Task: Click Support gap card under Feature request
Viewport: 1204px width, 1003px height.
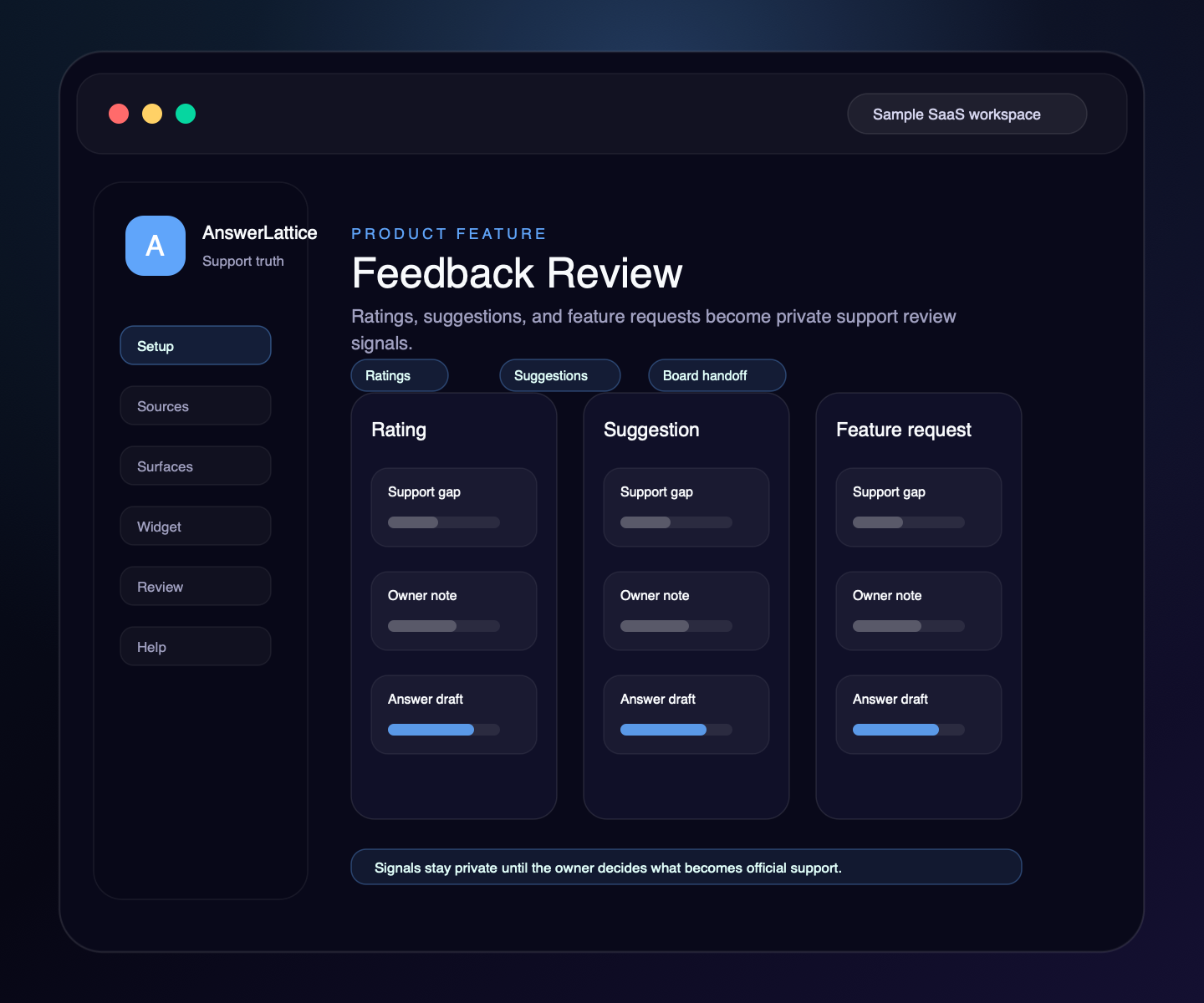Action: pyautogui.click(x=919, y=507)
